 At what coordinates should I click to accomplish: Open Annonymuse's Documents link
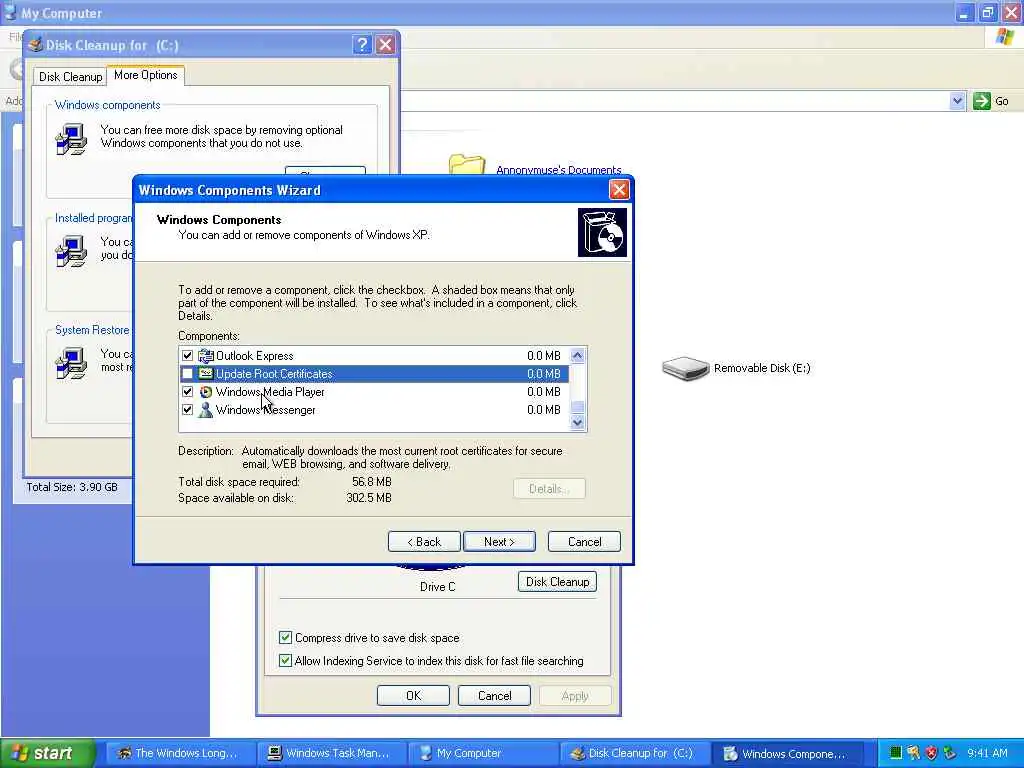coord(559,170)
